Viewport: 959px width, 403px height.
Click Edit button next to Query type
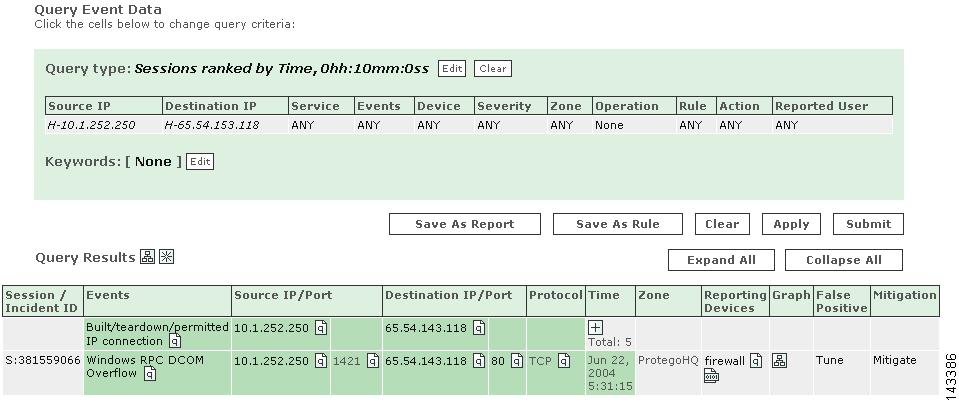tap(452, 68)
